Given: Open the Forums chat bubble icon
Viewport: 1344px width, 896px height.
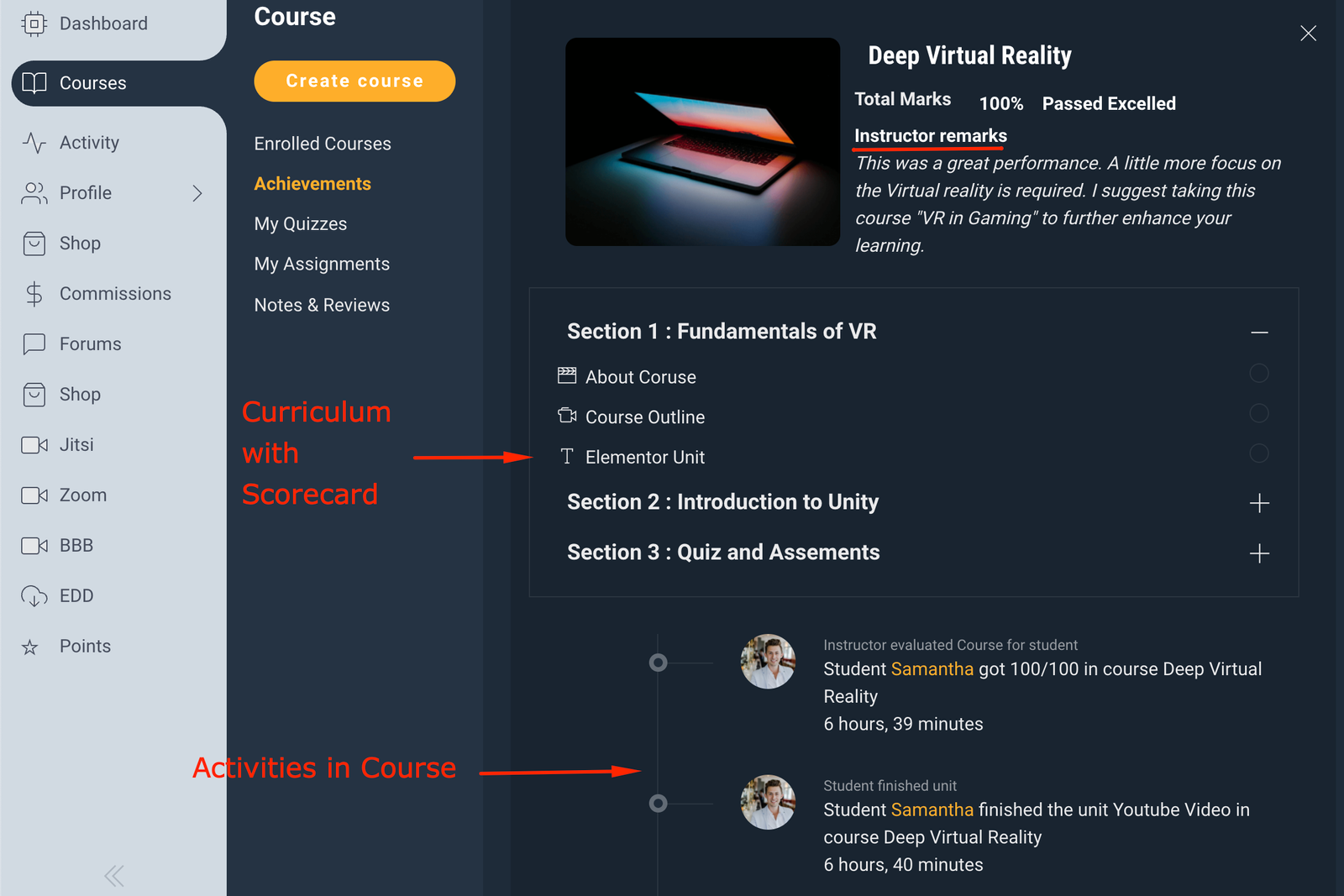Looking at the screenshot, I should coord(34,344).
